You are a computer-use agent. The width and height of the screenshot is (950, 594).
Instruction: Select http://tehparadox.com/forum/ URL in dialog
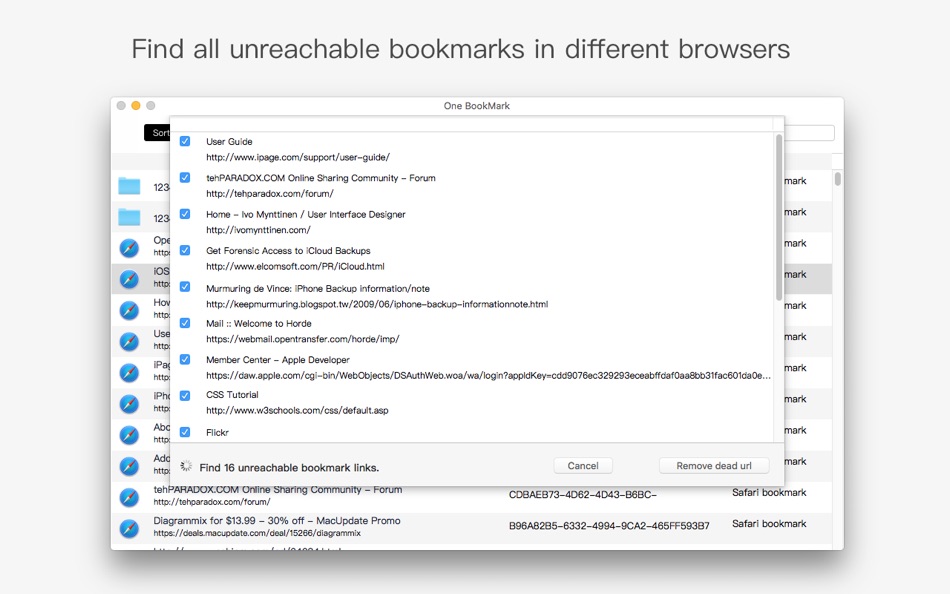(x=270, y=193)
